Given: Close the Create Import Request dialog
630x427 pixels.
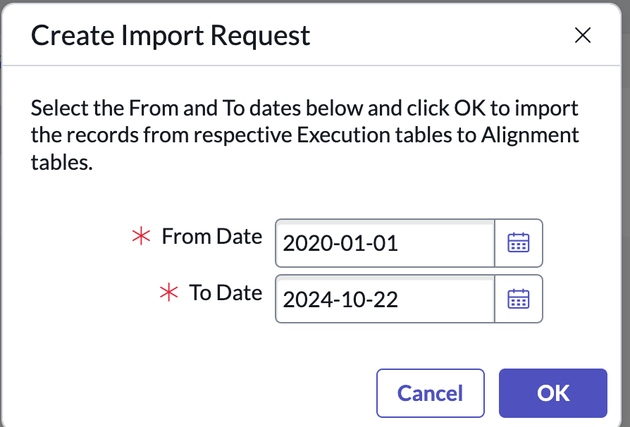Looking at the screenshot, I should [x=583, y=35].
